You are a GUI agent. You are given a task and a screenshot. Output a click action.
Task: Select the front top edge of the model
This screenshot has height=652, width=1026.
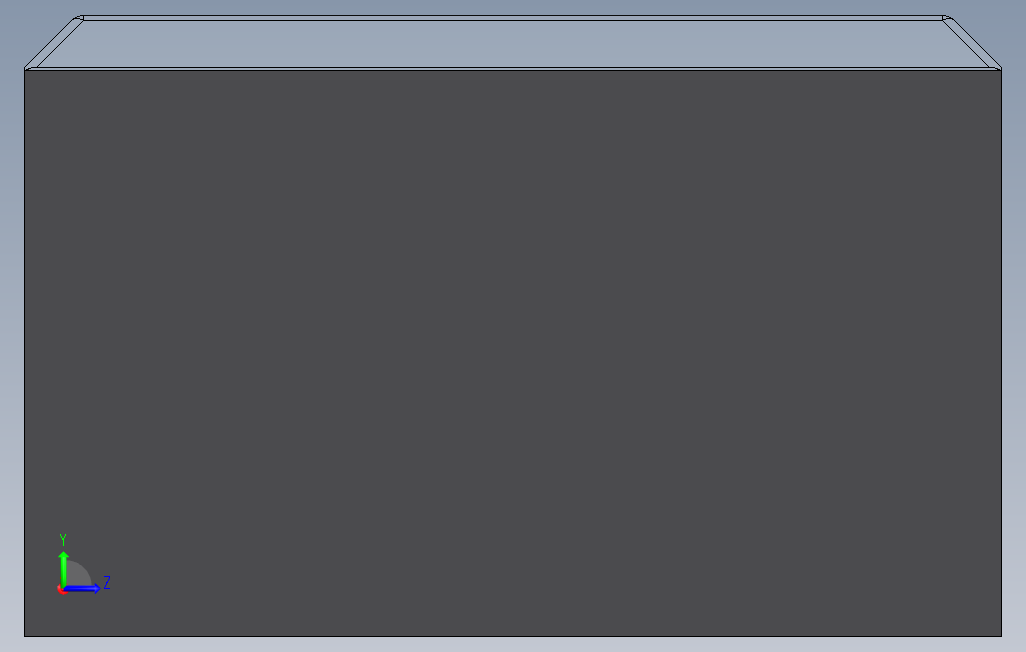pyautogui.click(x=513, y=69)
